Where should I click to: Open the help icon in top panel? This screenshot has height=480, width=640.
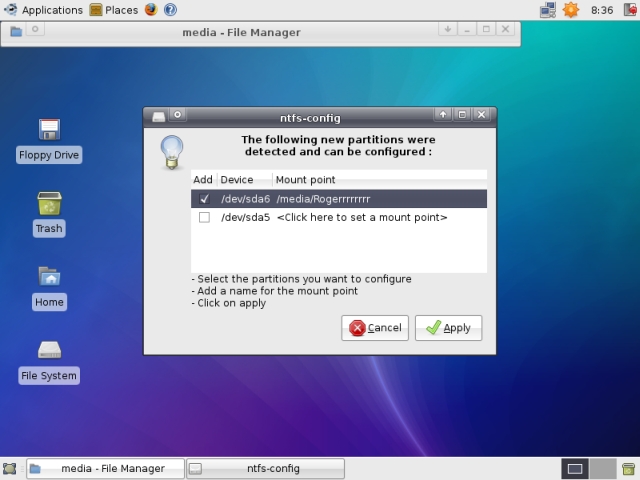pos(170,9)
